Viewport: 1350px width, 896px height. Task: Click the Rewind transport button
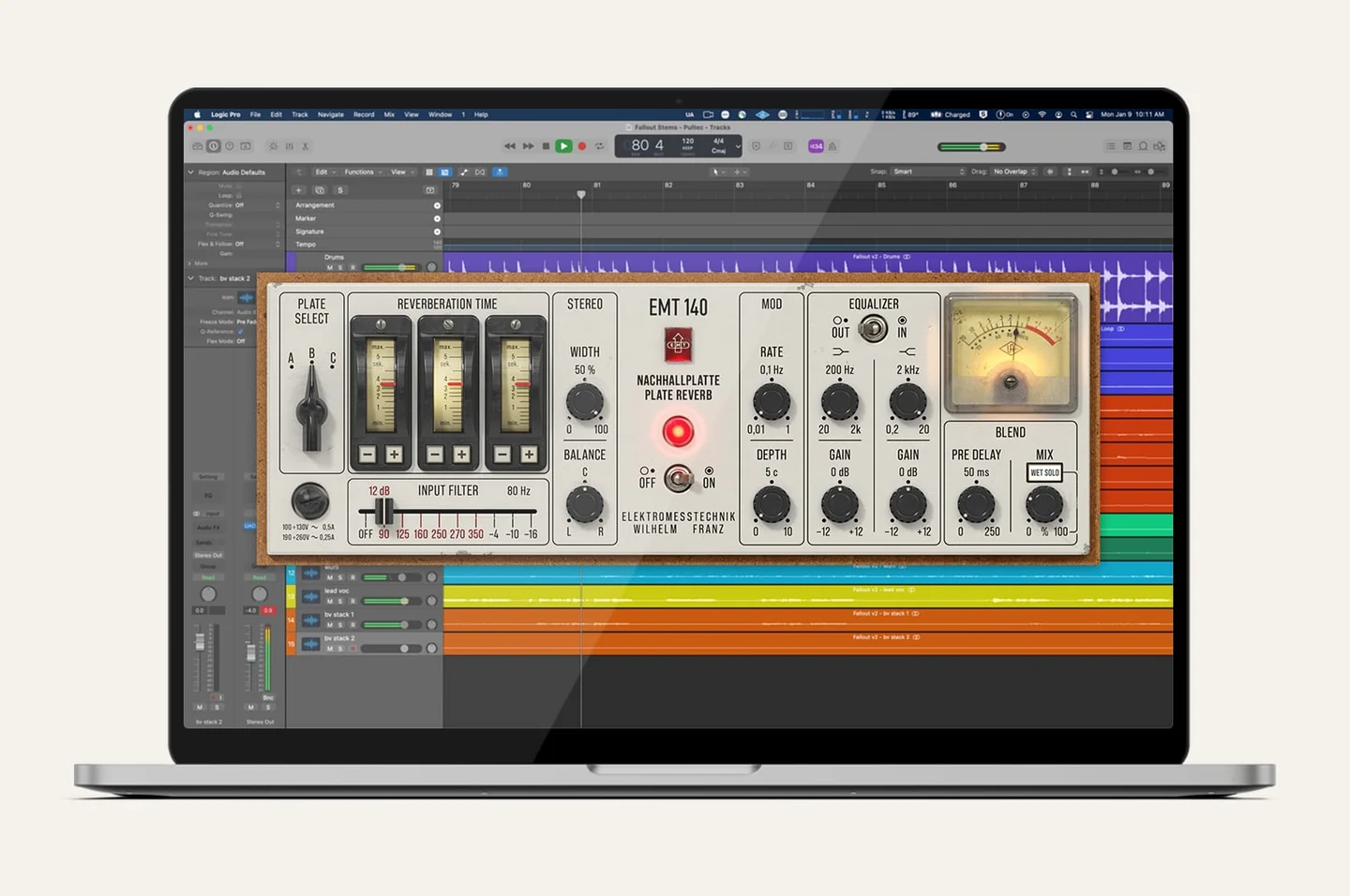510,146
